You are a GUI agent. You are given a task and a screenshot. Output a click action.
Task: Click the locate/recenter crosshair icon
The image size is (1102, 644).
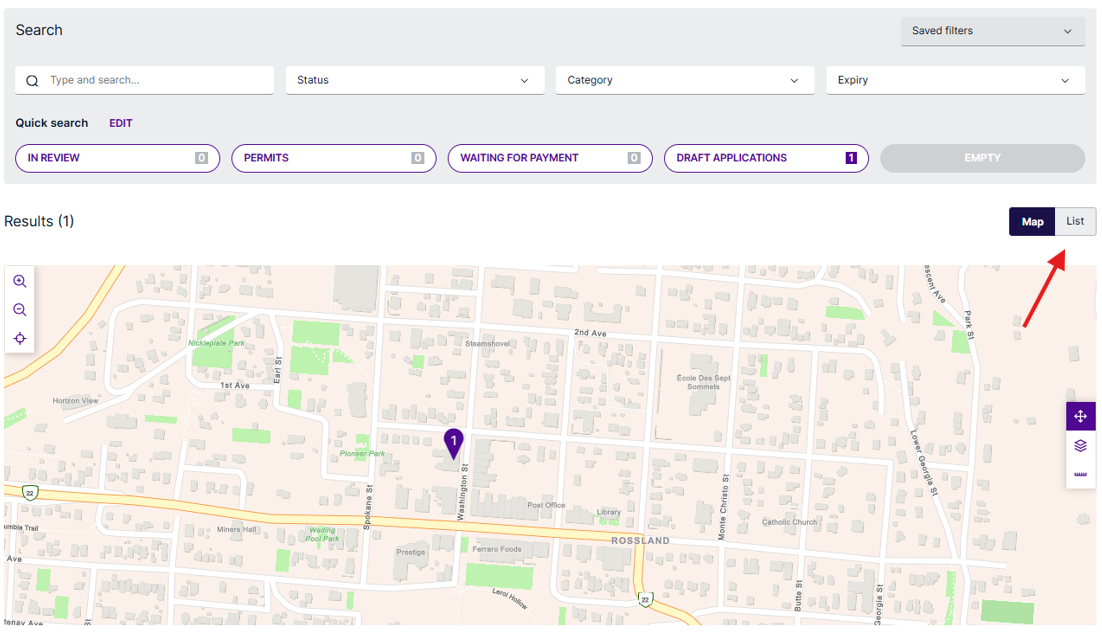click(20, 339)
